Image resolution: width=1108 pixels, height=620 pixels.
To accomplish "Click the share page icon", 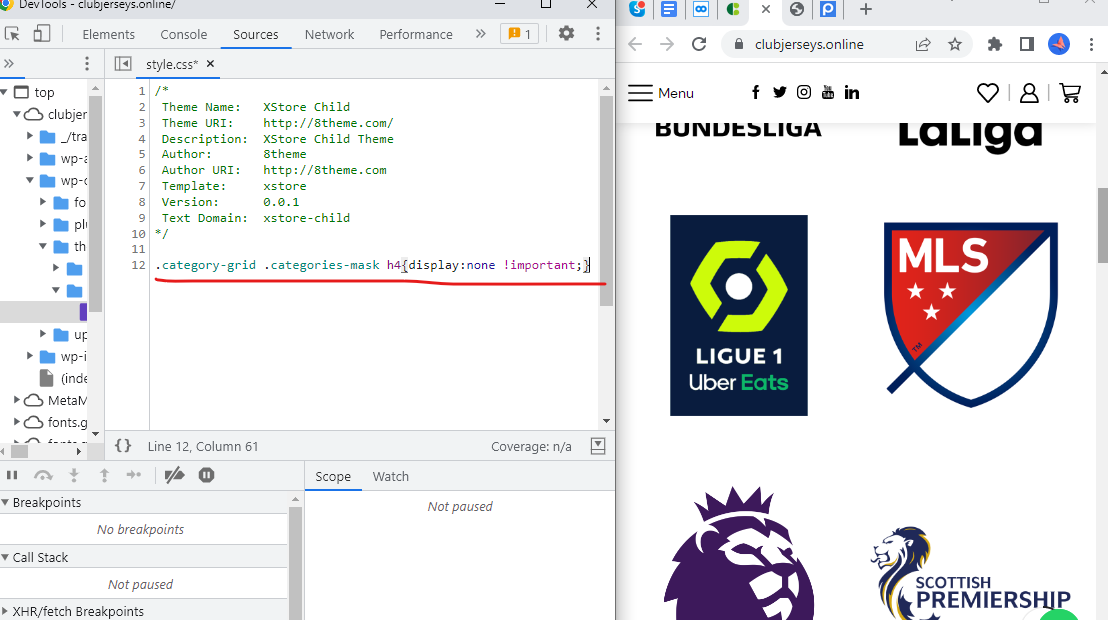I will [923, 45].
